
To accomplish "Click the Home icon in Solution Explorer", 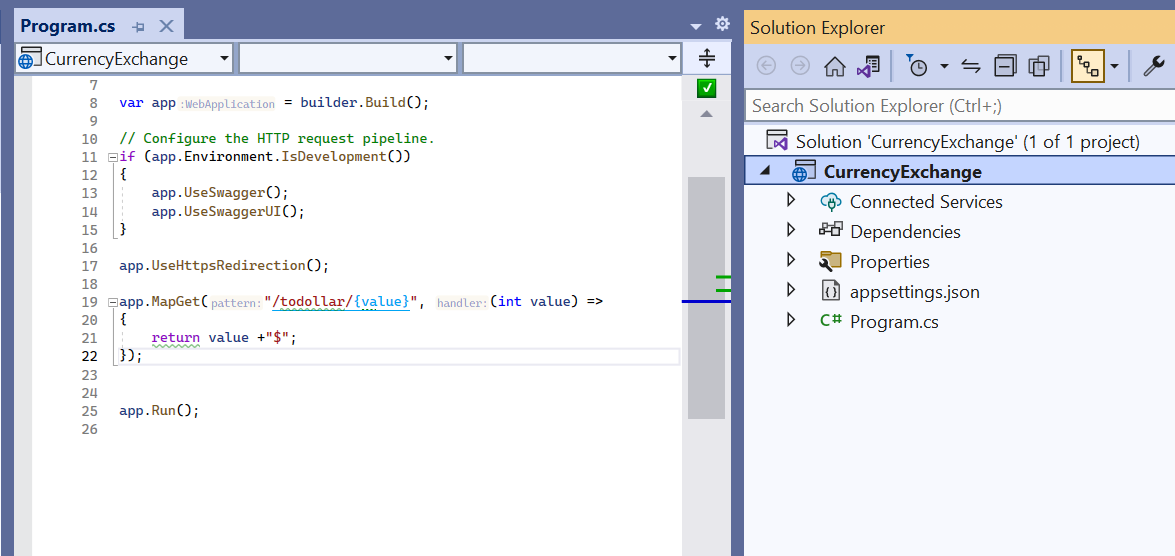I will (834, 66).
